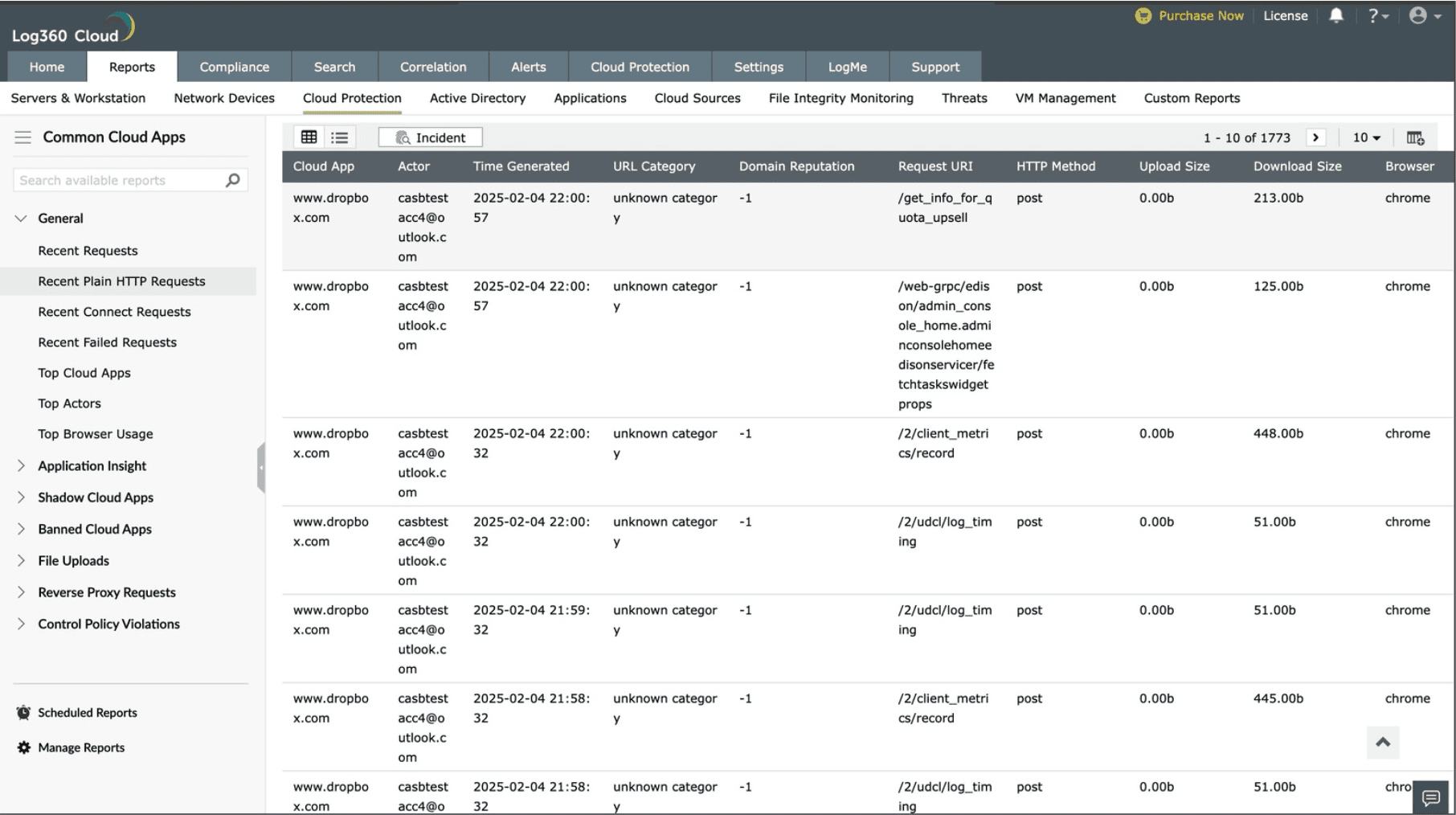The width and height of the screenshot is (1456, 815).
Task: Click the Incident button
Action: point(431,137)
